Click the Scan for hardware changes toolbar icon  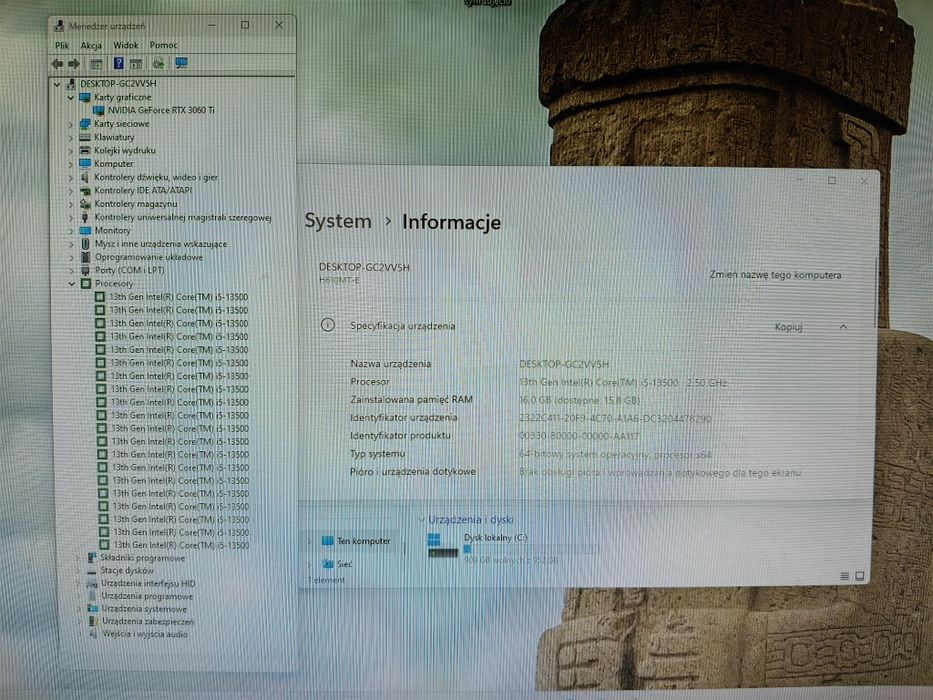pyautogui.click(x=158, y=63)
